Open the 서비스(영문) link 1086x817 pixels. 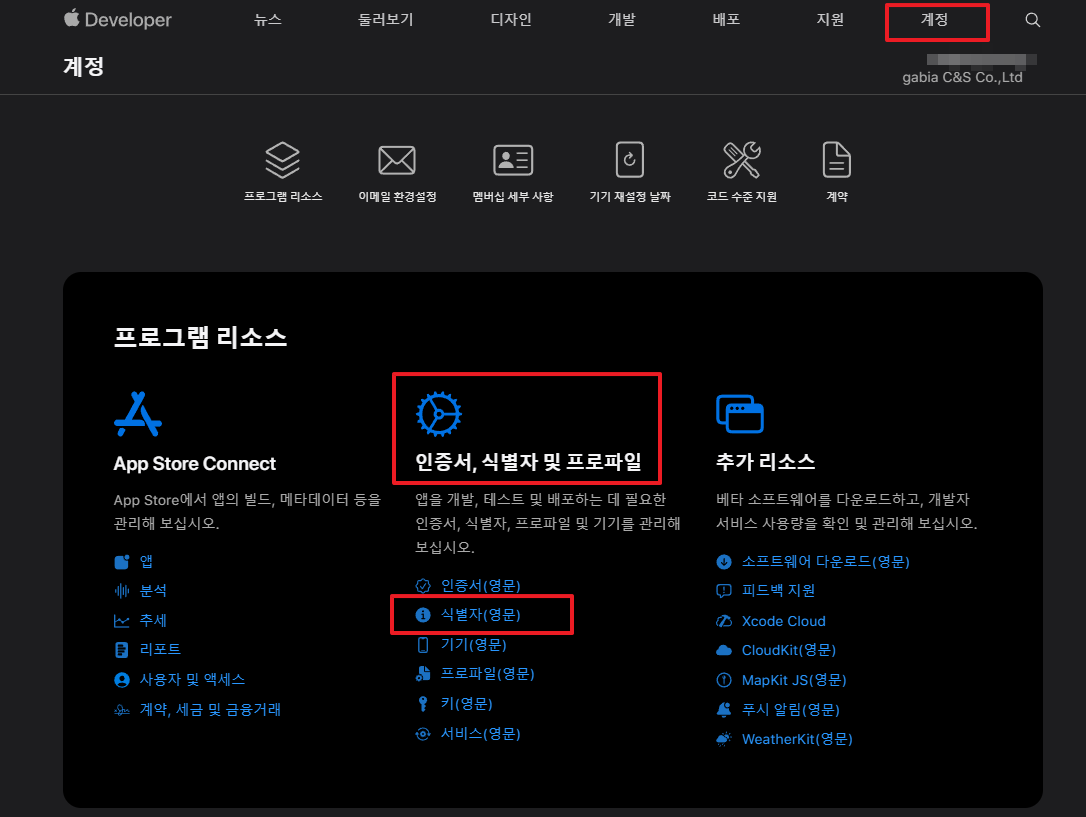481,734
